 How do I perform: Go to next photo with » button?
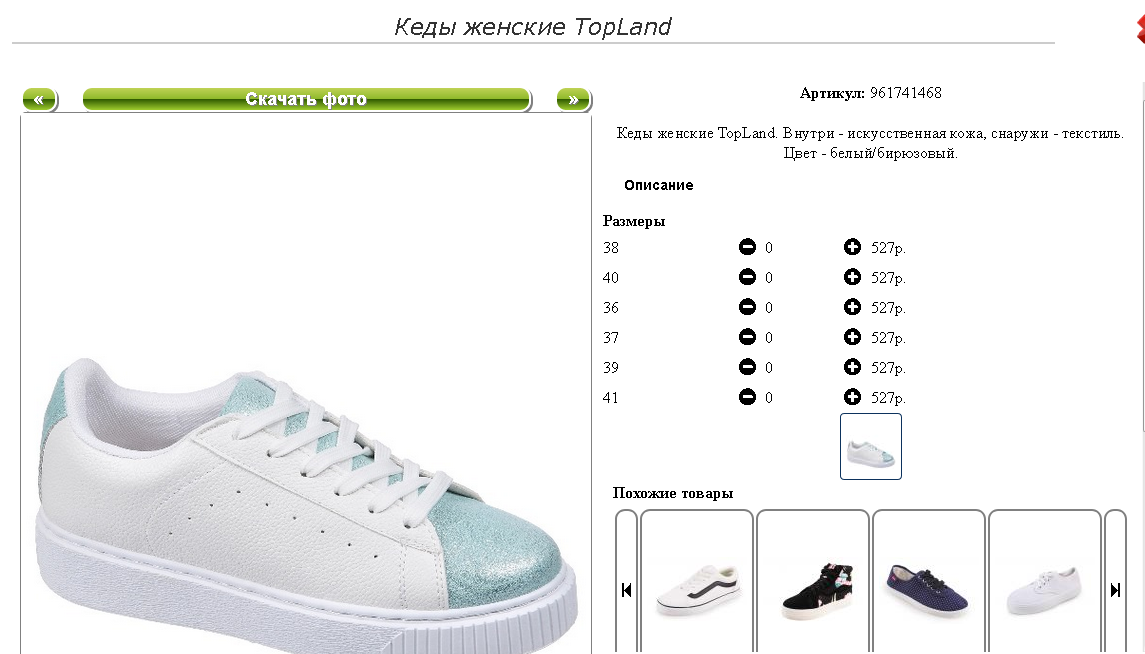pyautogui.click(x=574, y=99)
